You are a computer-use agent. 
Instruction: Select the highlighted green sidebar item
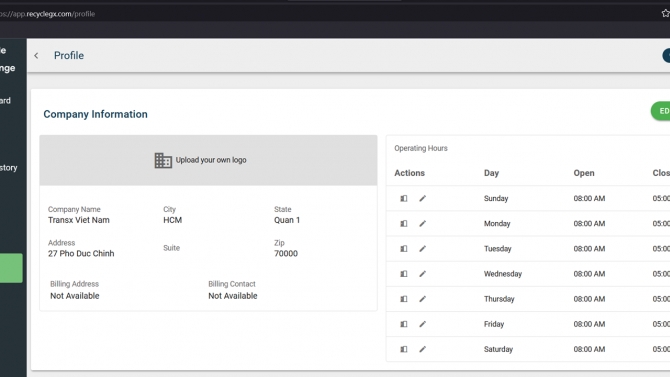11,268
